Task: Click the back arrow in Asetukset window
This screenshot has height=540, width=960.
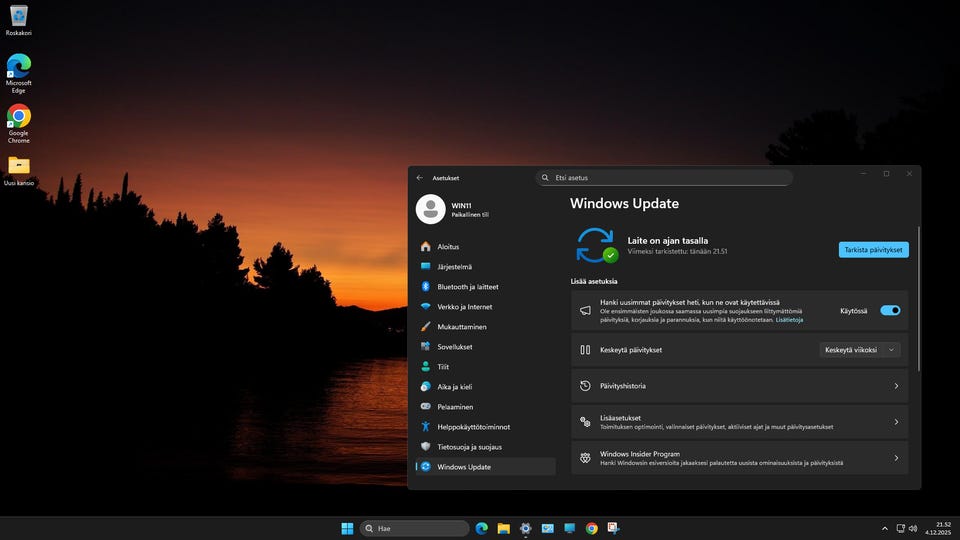Action: (x=420, y=177)
